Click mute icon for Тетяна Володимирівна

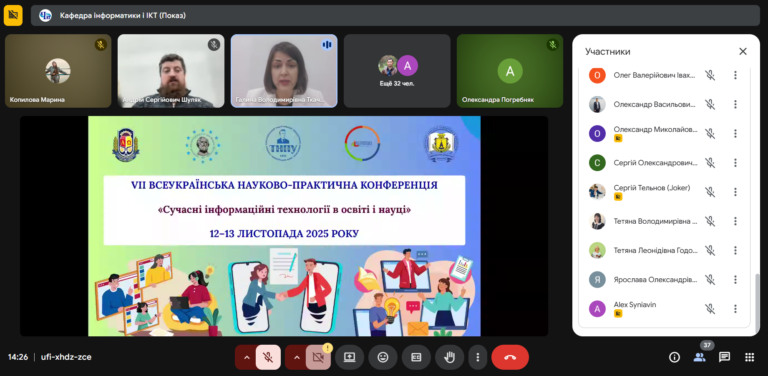pos(710,221)
